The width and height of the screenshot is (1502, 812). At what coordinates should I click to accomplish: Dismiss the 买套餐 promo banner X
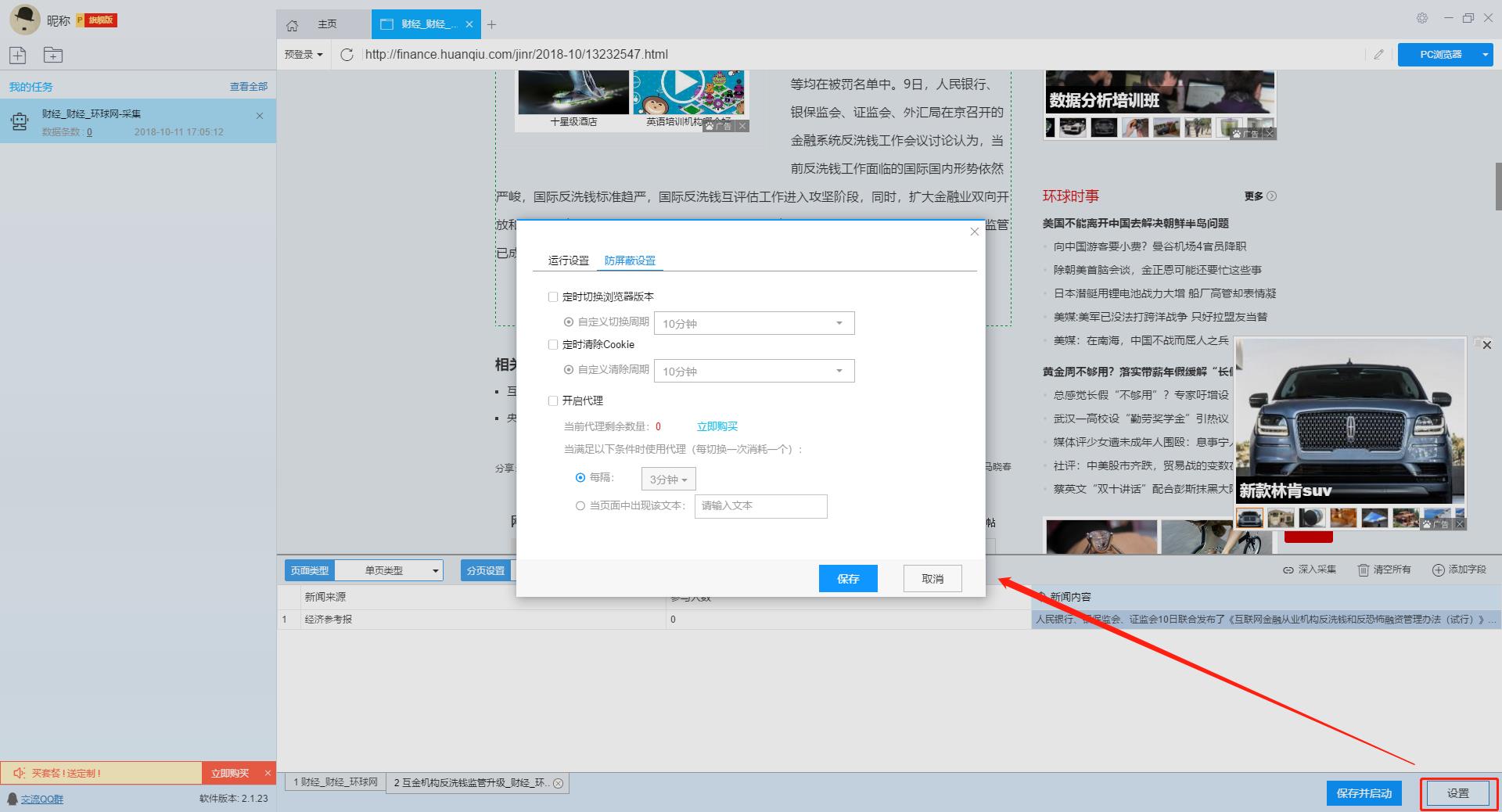pyautogui.click(x=268, y=773)
